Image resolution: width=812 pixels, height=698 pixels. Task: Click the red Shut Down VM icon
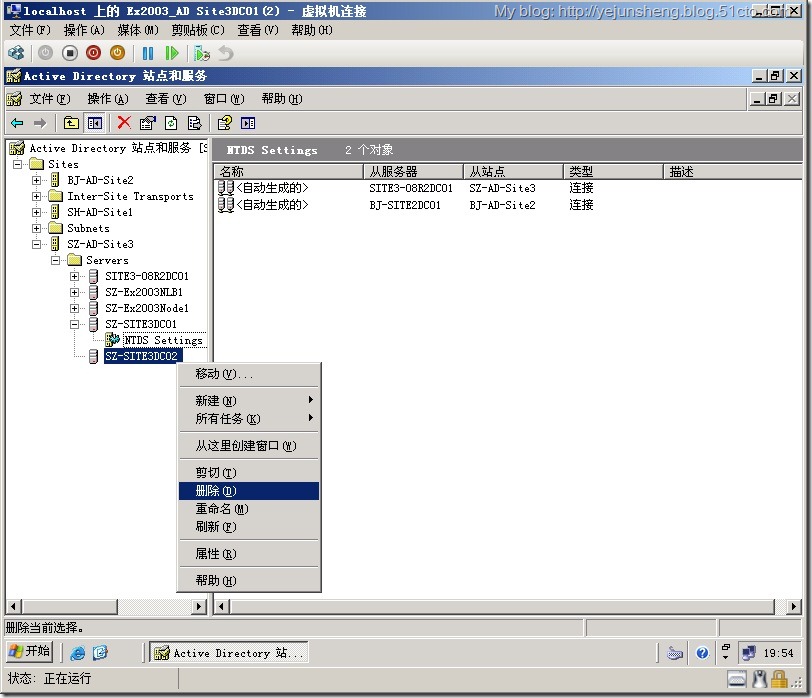pyautogui.click(x=93, y=53)
